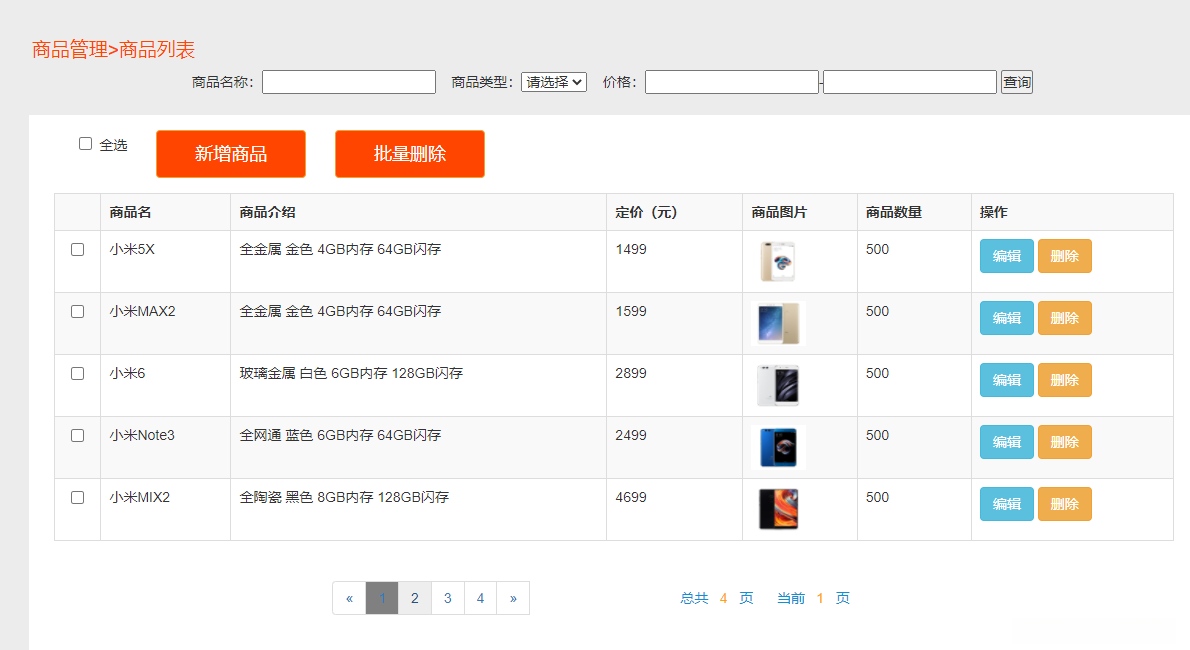Go to next page with » arrow
Image resolution: width=1190 pixels, height=650 pixels.
[513, 598]
